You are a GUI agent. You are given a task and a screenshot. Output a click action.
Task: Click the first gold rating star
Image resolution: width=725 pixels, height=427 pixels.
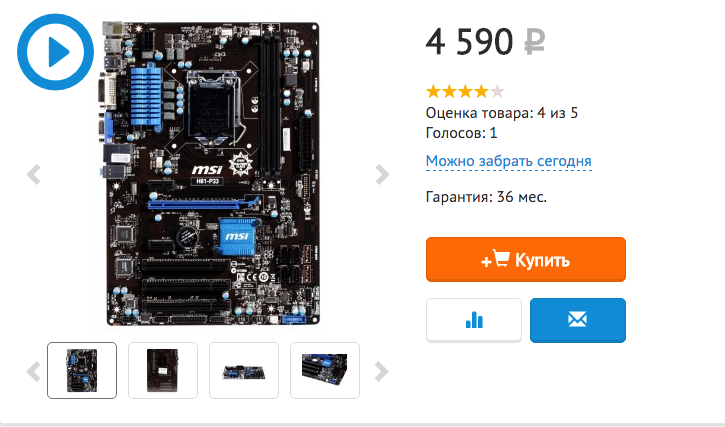tap(434, 91)
